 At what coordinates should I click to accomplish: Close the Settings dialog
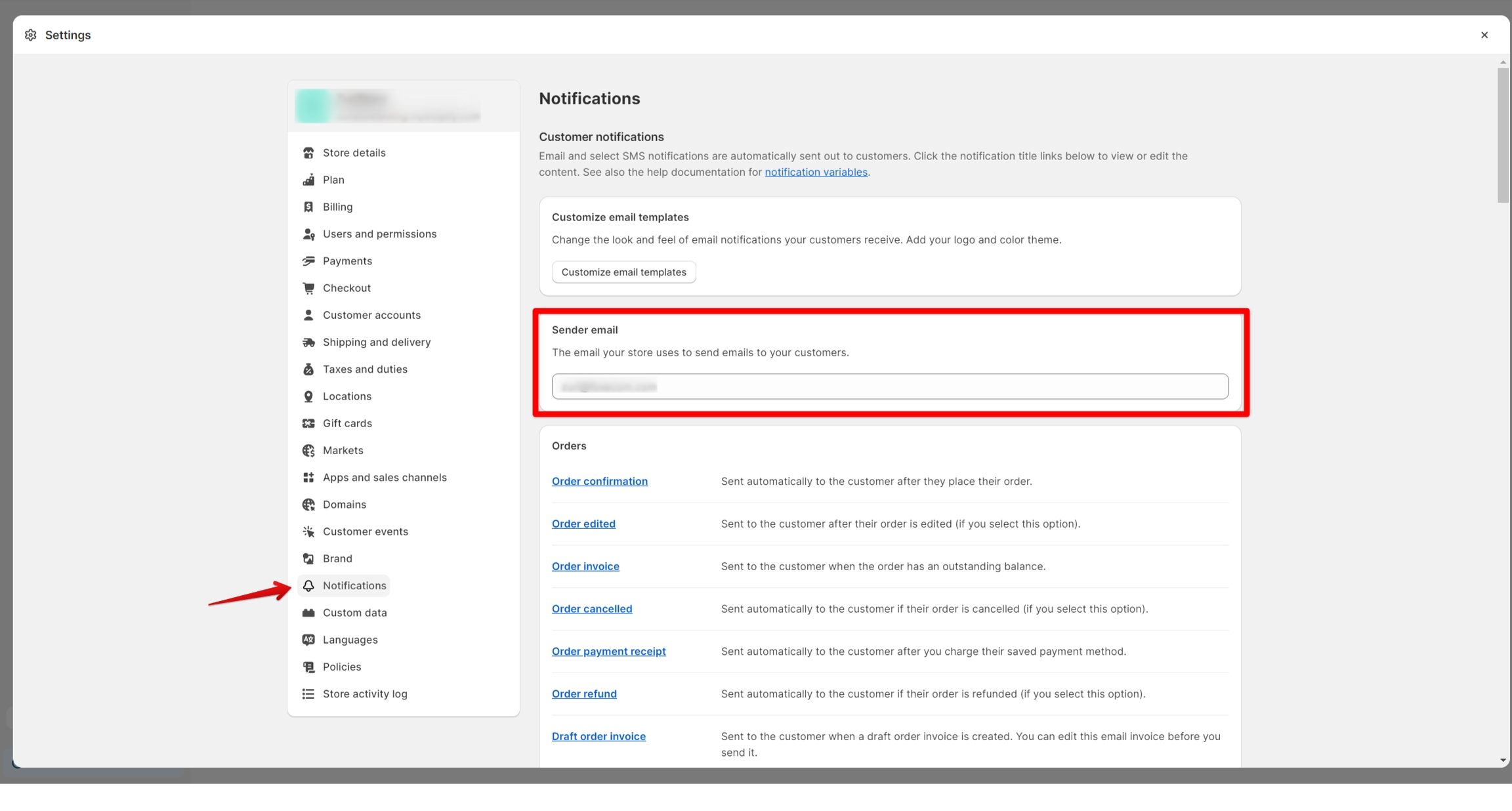(1484, 35)
